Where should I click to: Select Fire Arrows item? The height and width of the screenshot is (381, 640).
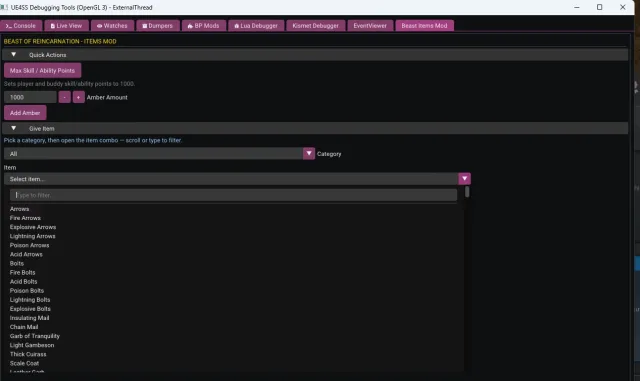click(x=25, y=218)
